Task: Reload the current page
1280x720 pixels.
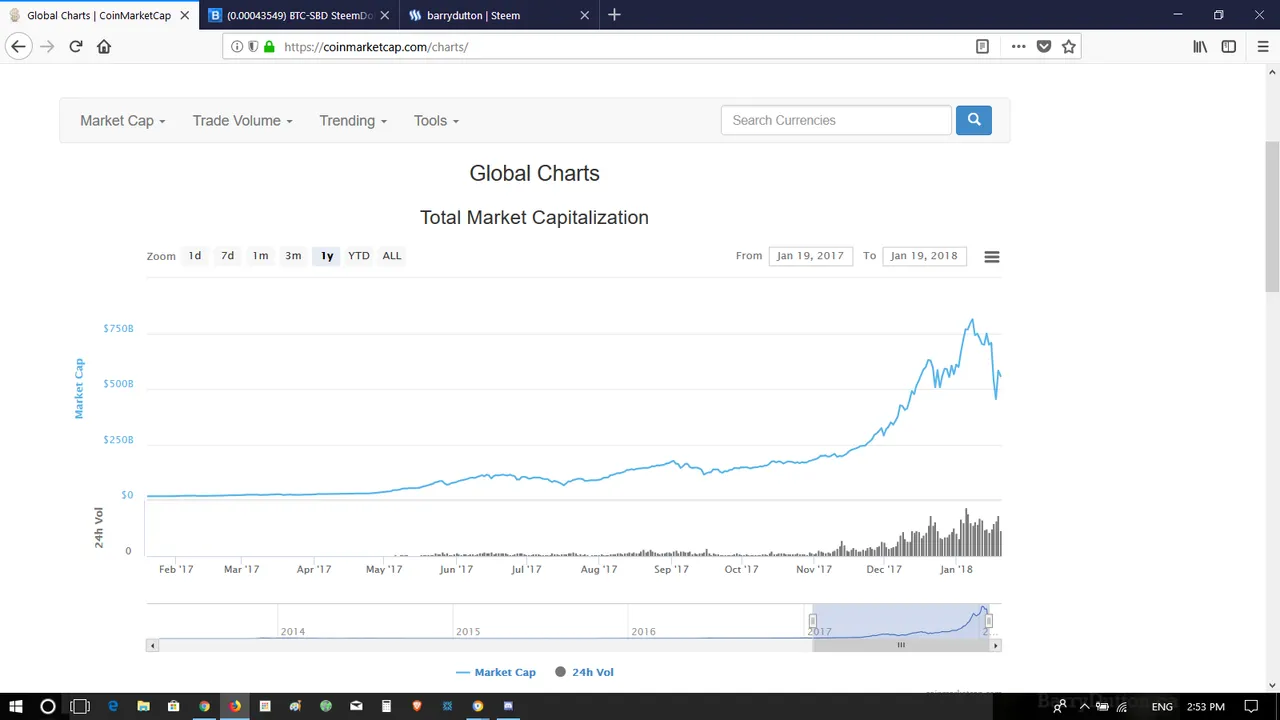Action: [75, 46]
